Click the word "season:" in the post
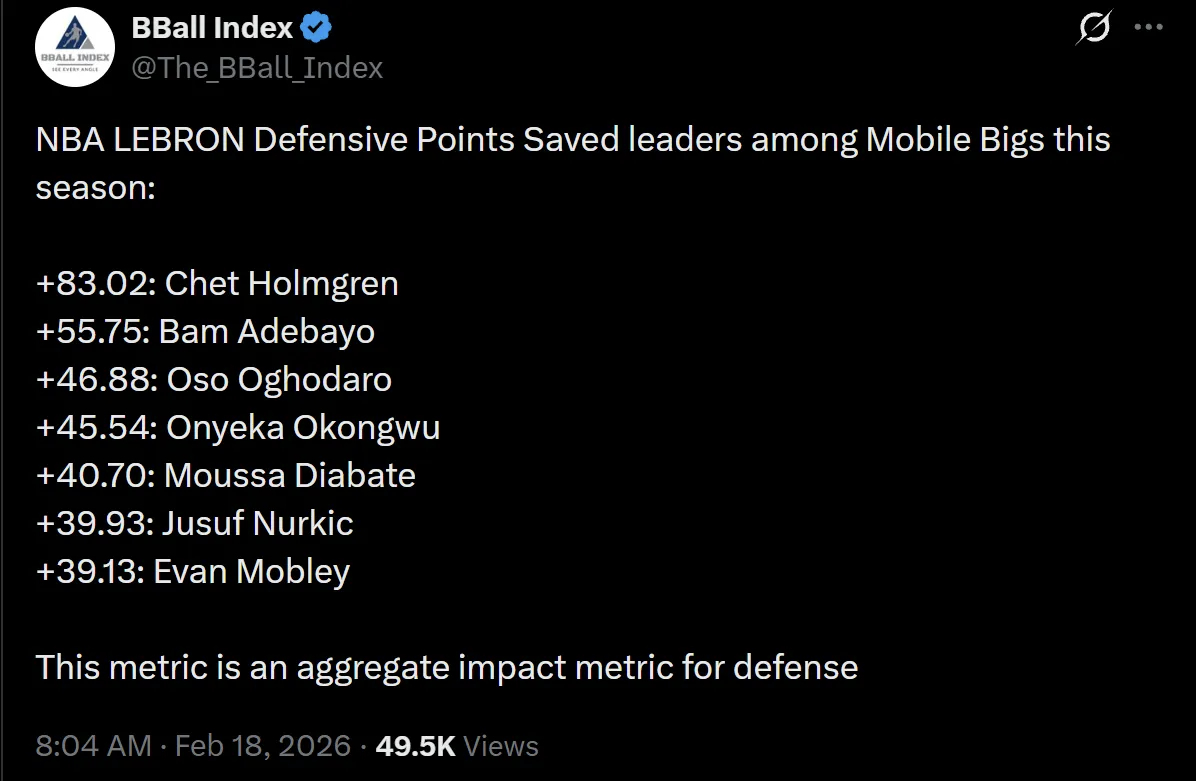The height and width of the screenshot is (781, 1196). click(96, 187)
